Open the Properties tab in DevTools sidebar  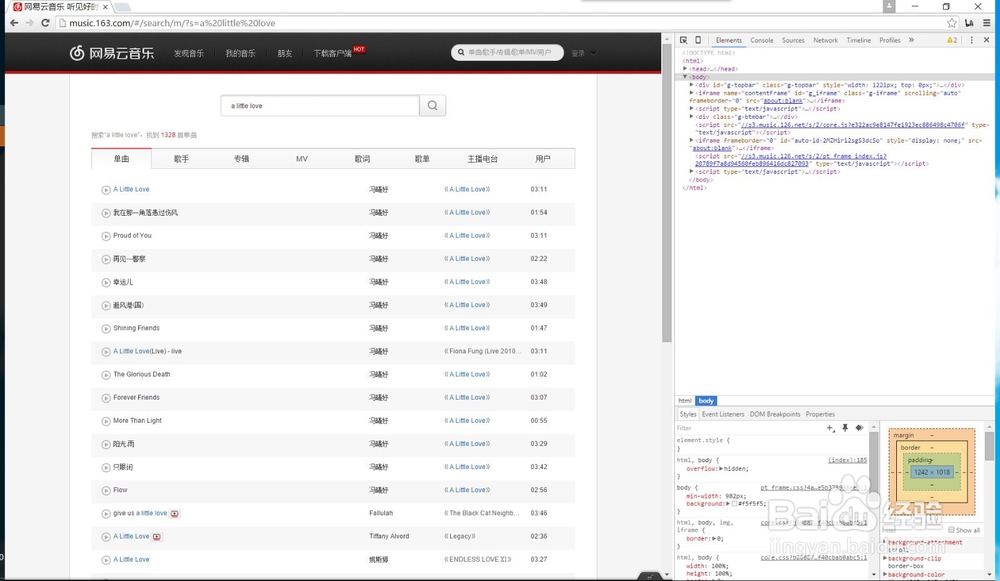click(820, 415)
